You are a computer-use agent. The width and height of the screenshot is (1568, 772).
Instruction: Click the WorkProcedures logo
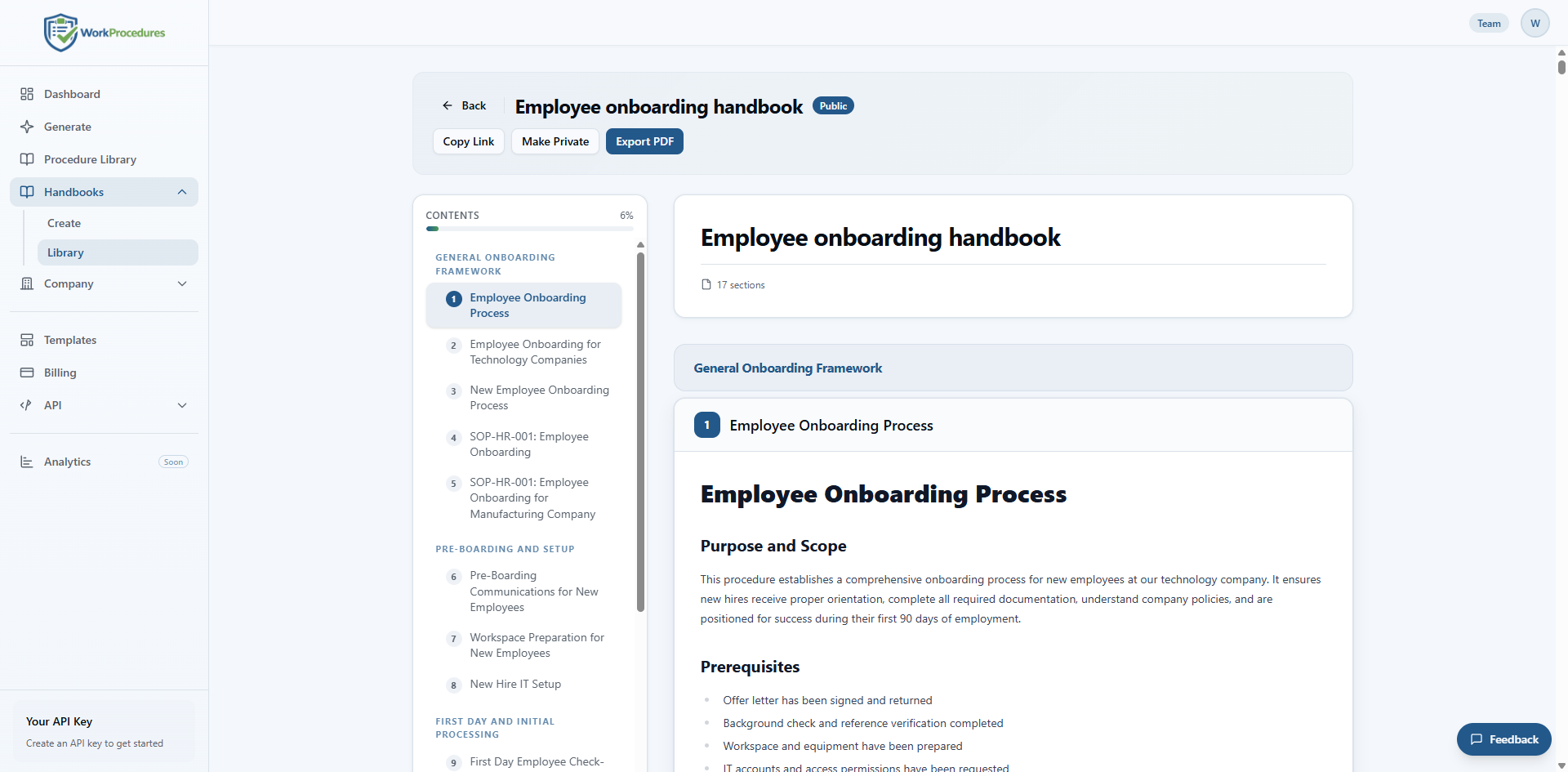(x=104, y=32)
